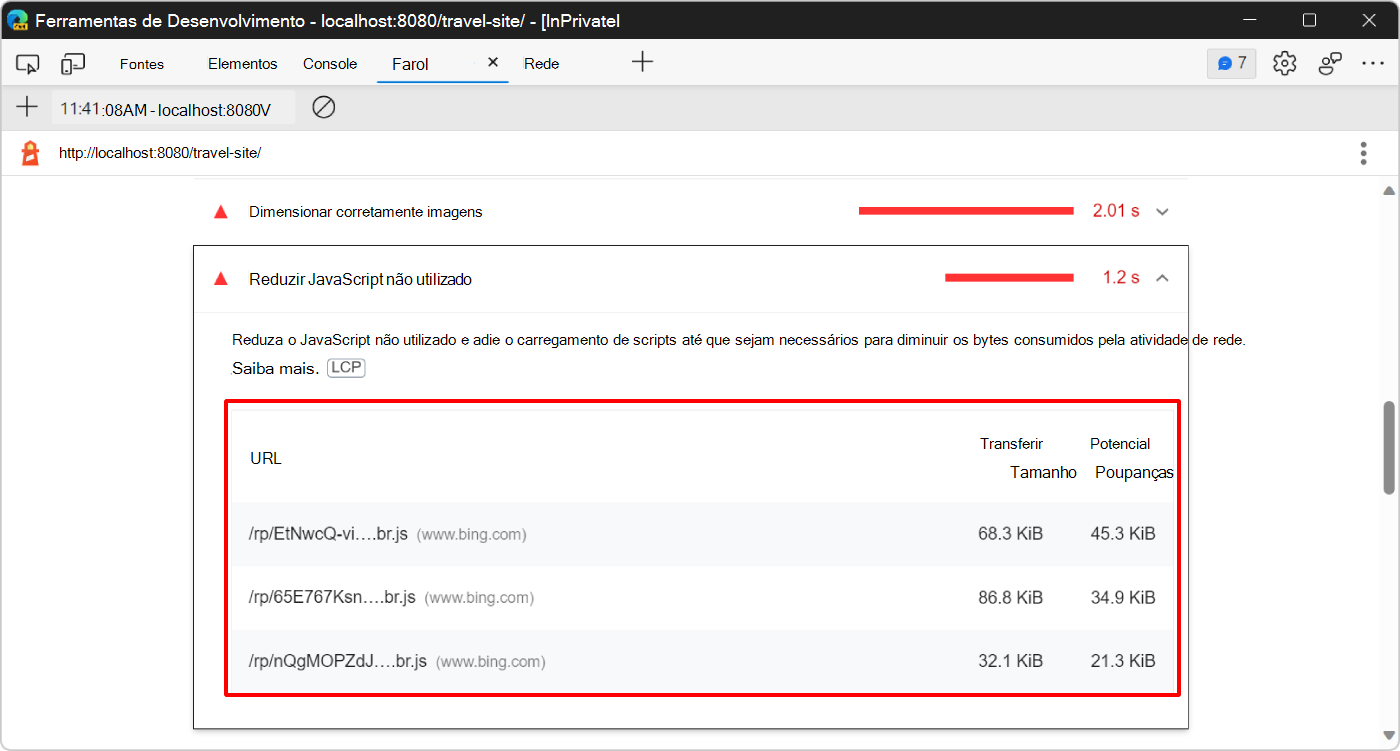The image size is (1400, 751).
Task: Click the clear all reports icon
Action: click(323, 107)
